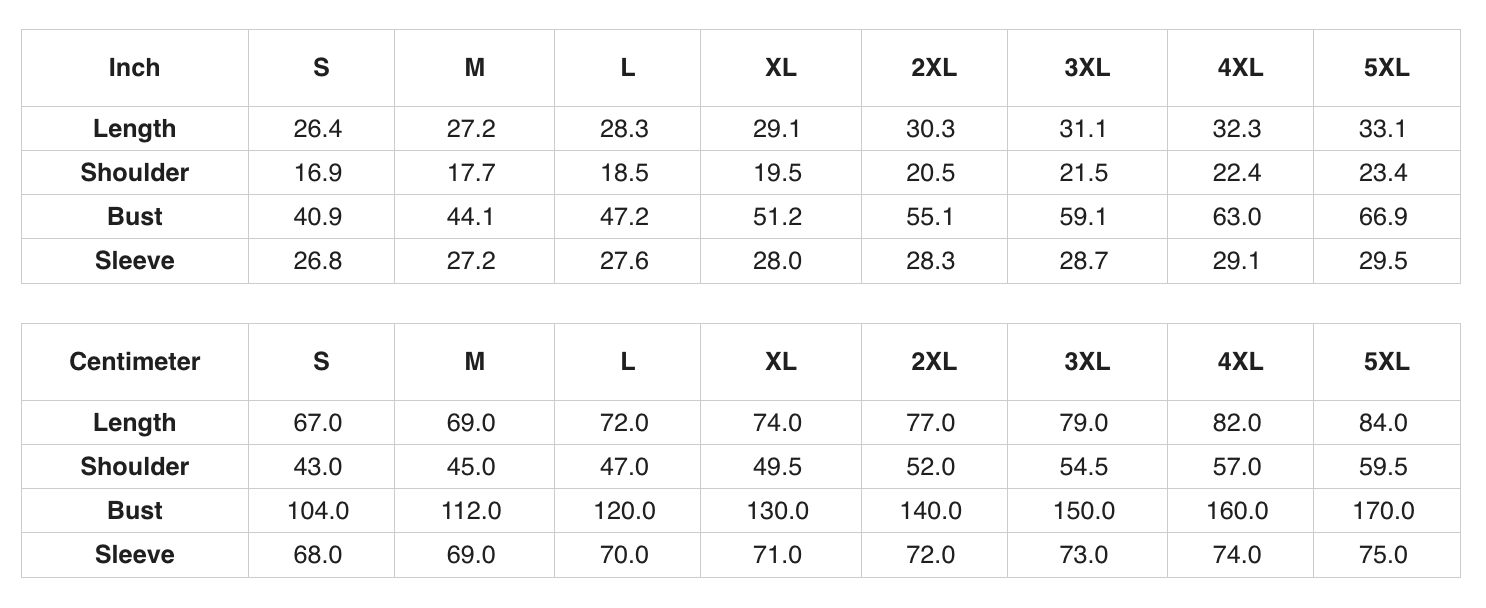
Task: Click the Centimeter table header cell
Action: pyautogui.click(x=135, y=362)
